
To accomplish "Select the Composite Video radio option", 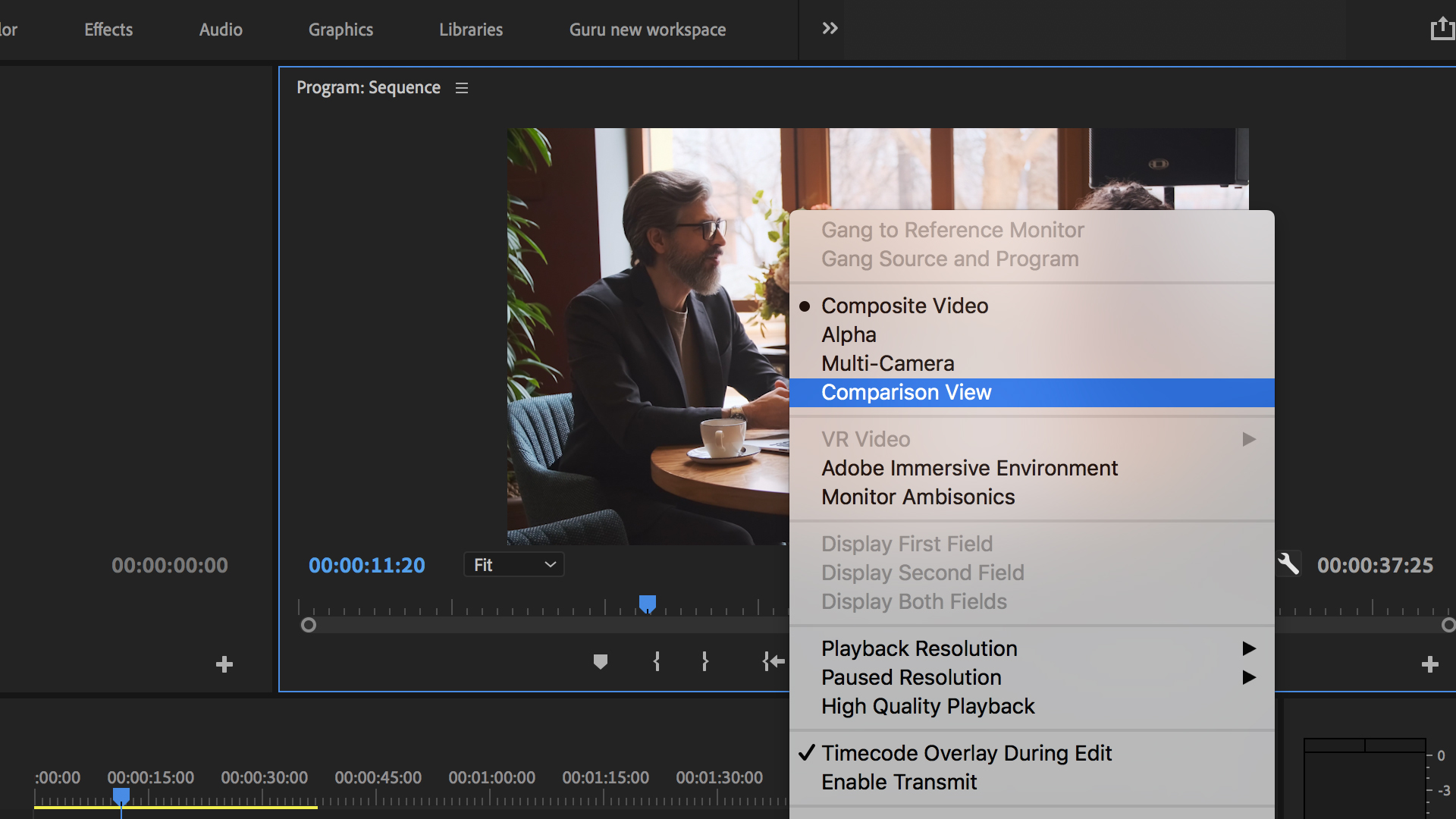I will [905, 306].
